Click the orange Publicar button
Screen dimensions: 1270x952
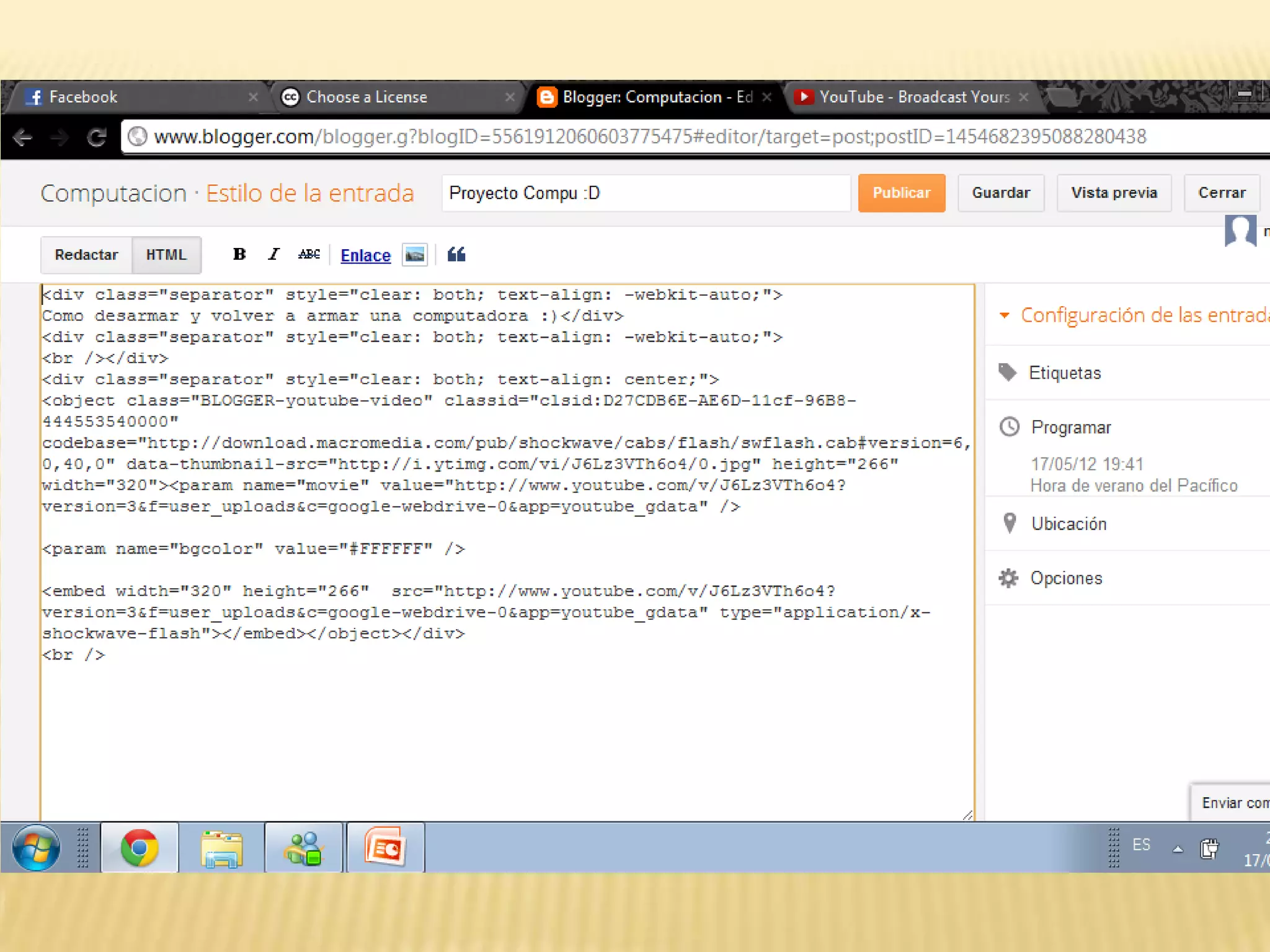click(x=901, y=193)
